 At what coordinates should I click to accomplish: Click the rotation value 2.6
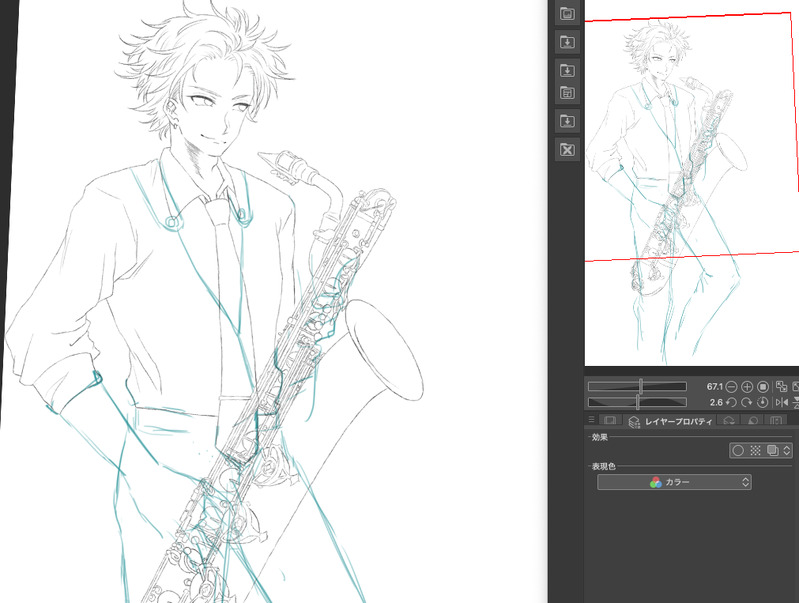(x=716, y=402)
